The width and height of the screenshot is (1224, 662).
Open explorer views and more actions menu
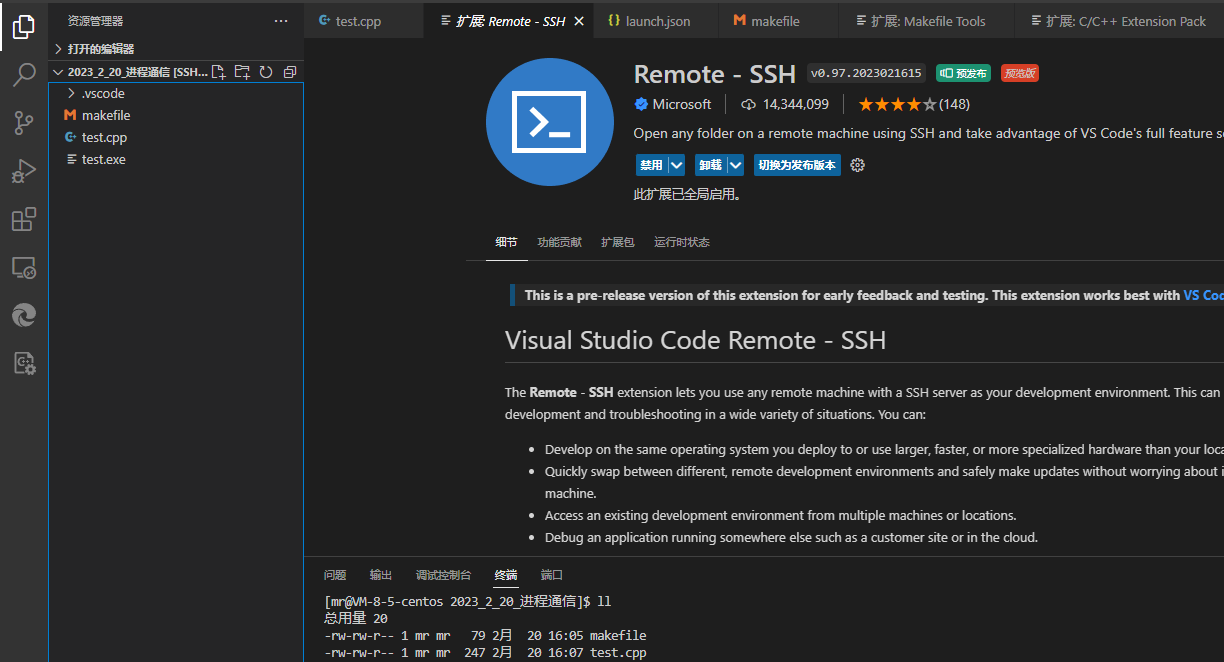click(281, 21)
